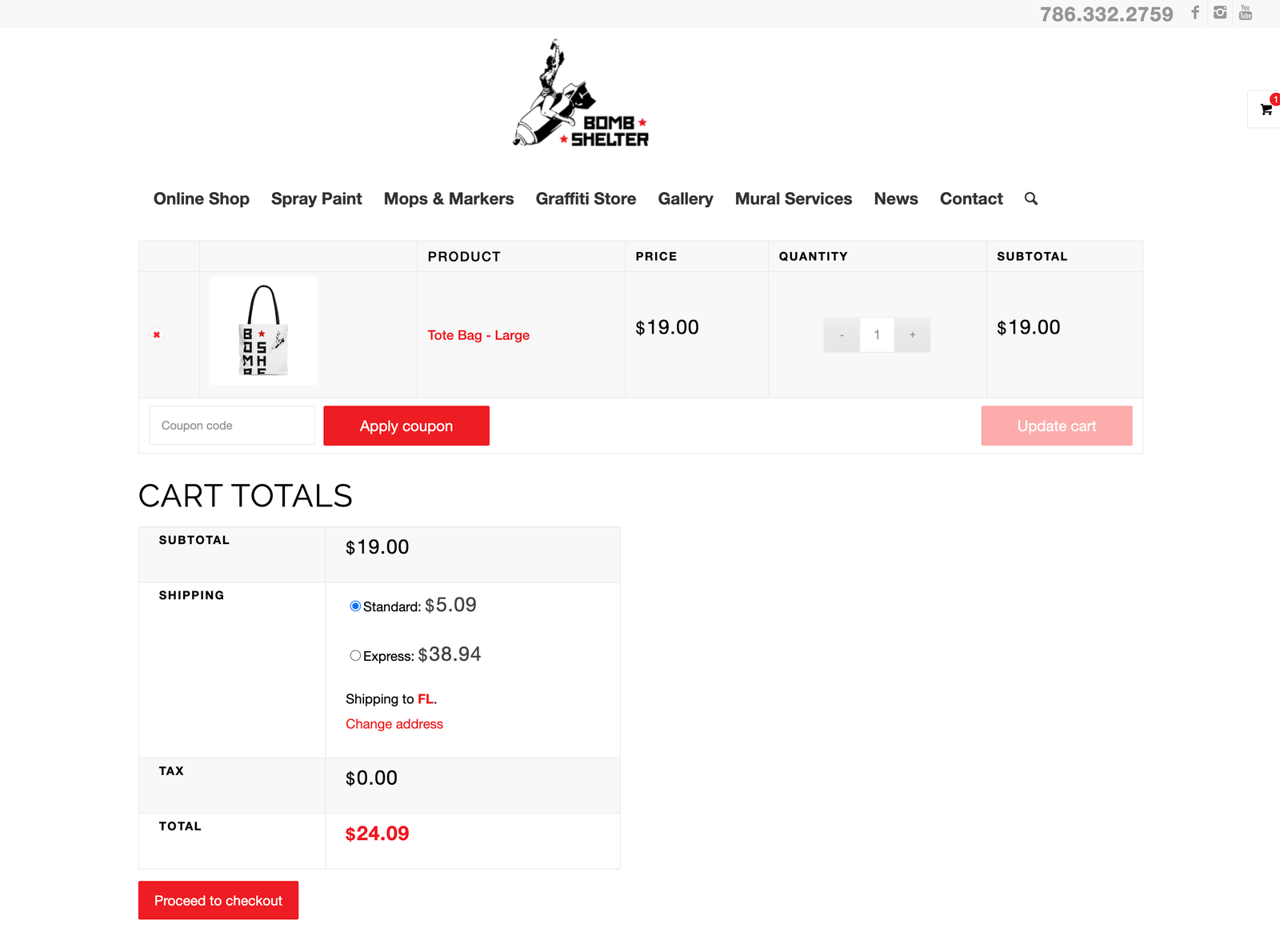The height and width of the screenshot is (952, 1280).
Task: Go to Mural Services page
Action: (793, 199)
